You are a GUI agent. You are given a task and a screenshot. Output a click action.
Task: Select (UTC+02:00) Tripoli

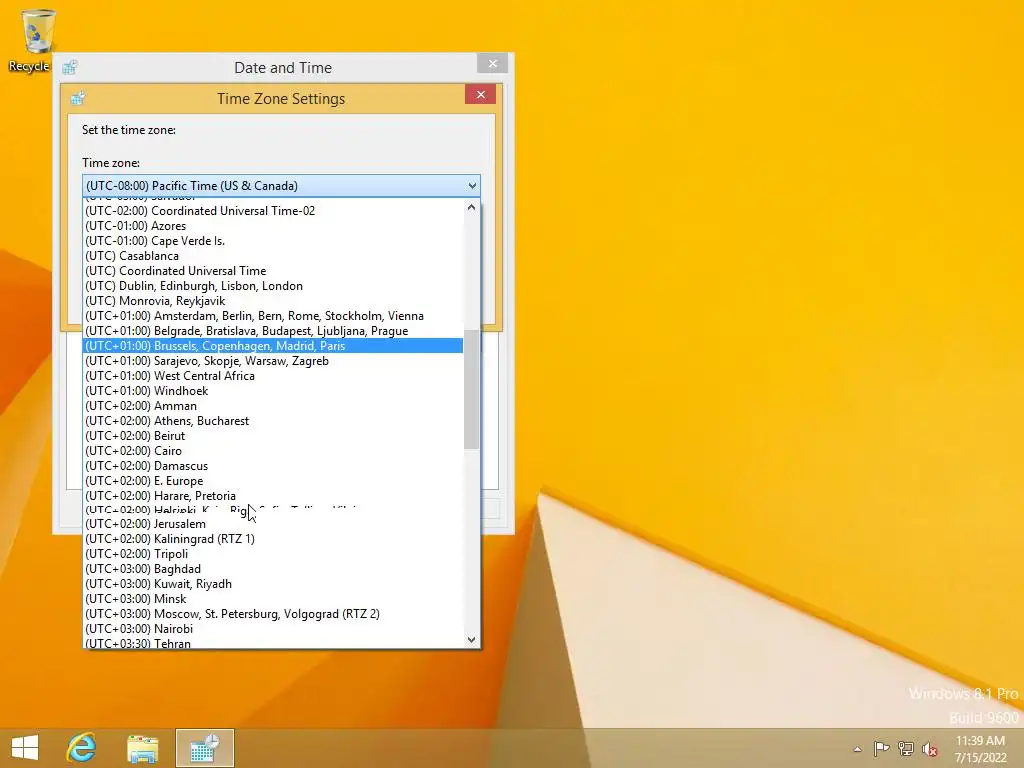273,554
